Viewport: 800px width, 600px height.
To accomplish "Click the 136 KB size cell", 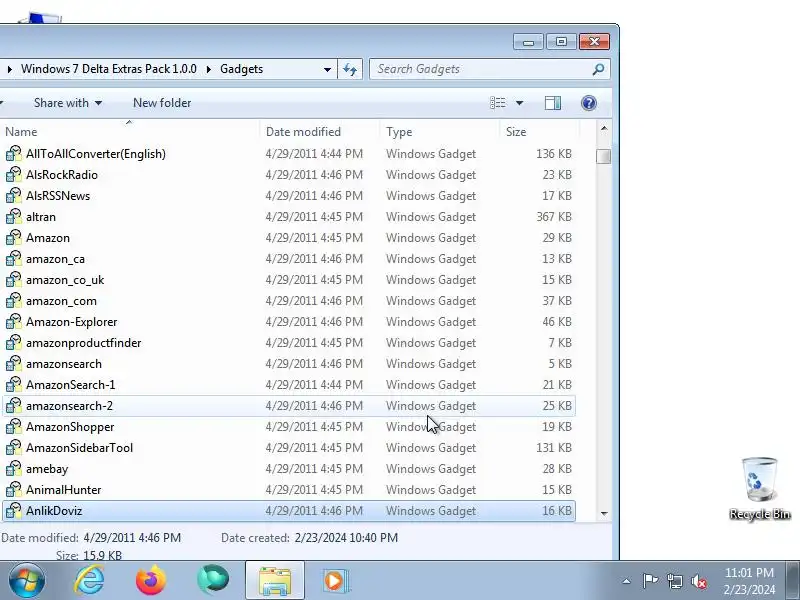I will pos(554,154).
